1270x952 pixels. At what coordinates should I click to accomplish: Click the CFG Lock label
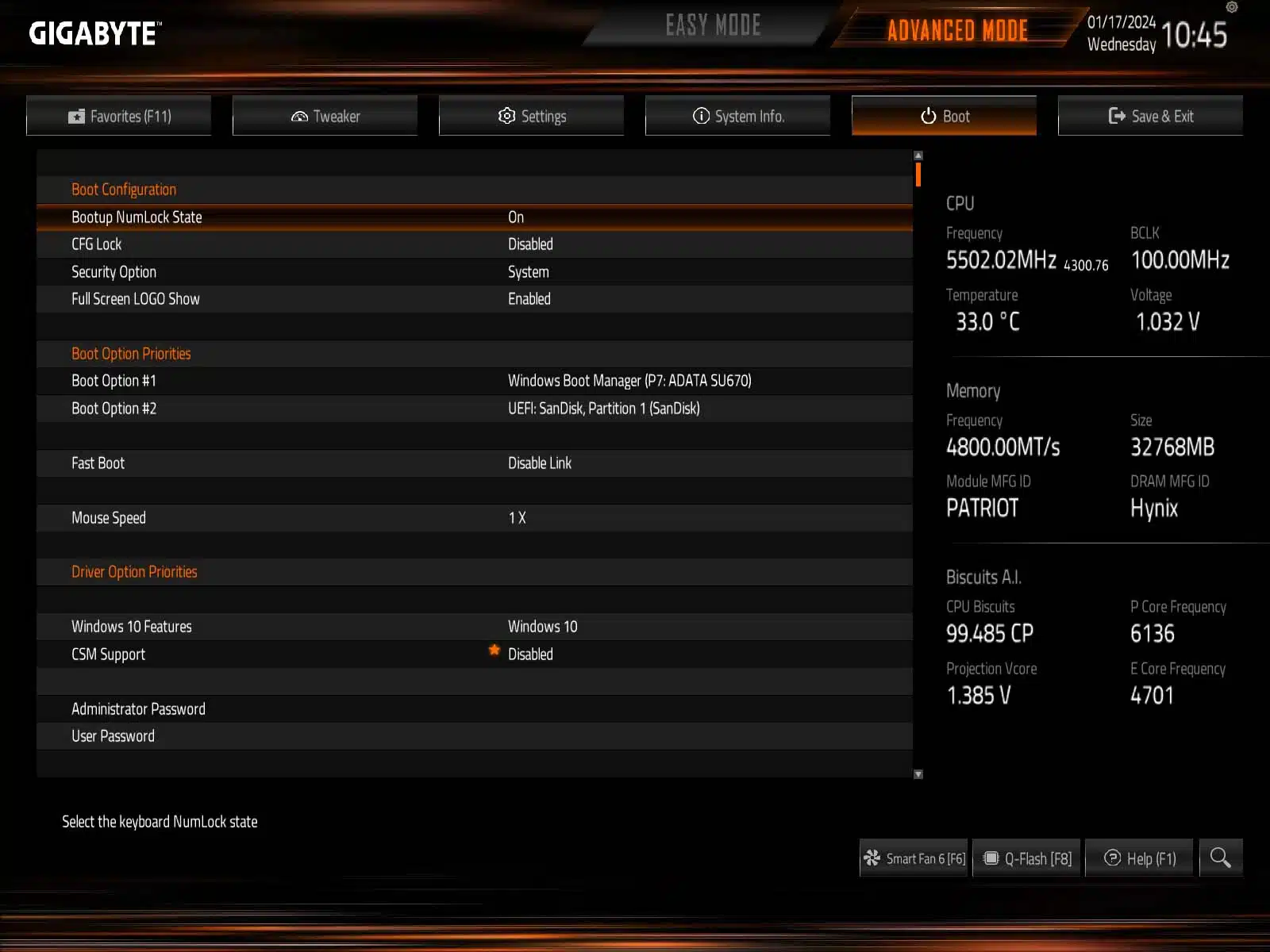click(97, 244)
